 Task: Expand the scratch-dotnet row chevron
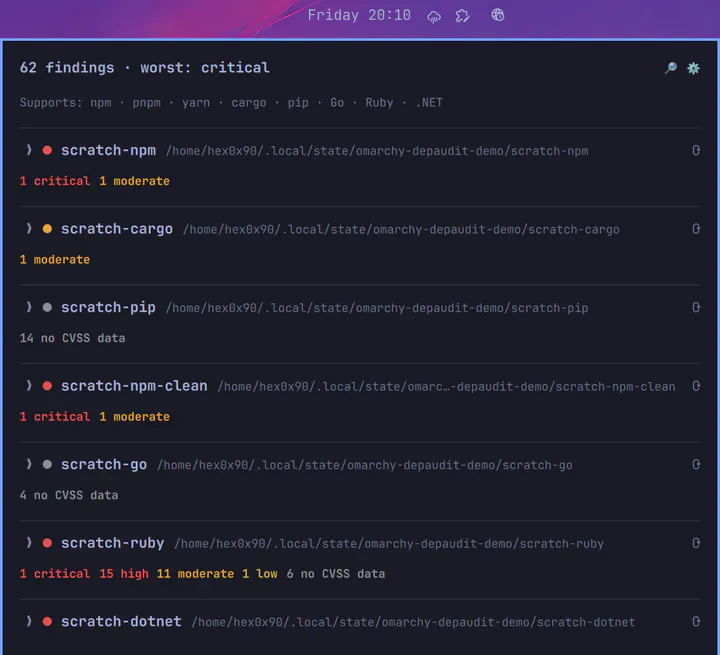(x=29, y=621)
